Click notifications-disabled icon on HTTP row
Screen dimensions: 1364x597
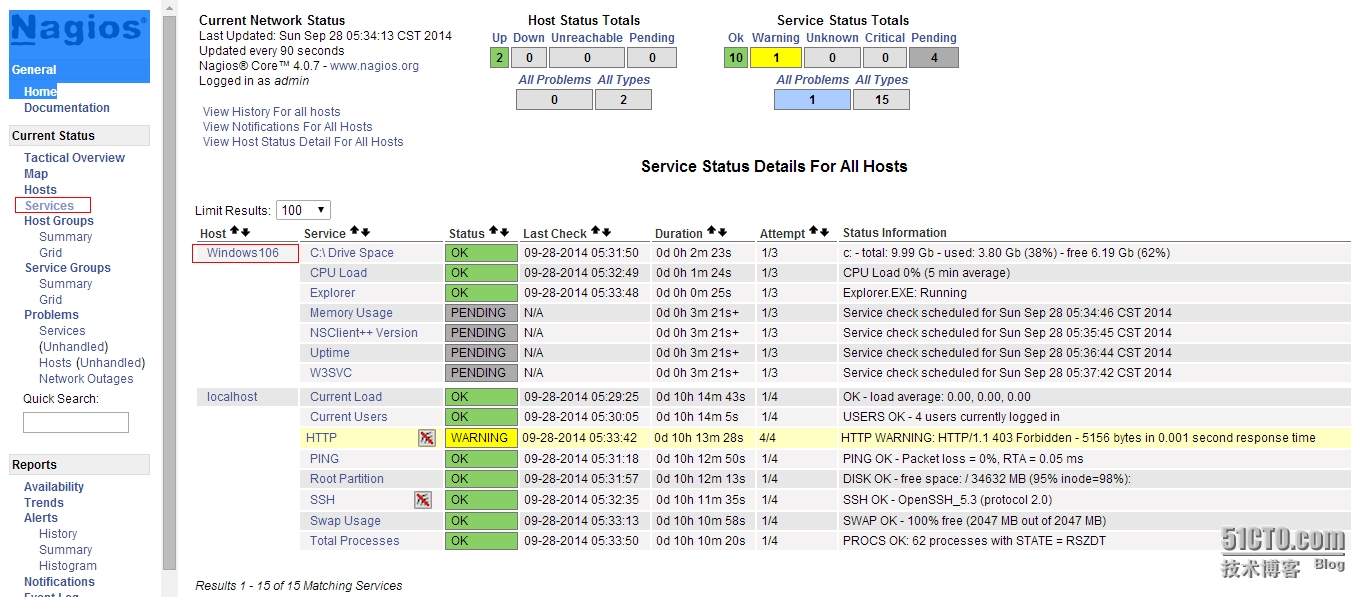tap(427, 437)
